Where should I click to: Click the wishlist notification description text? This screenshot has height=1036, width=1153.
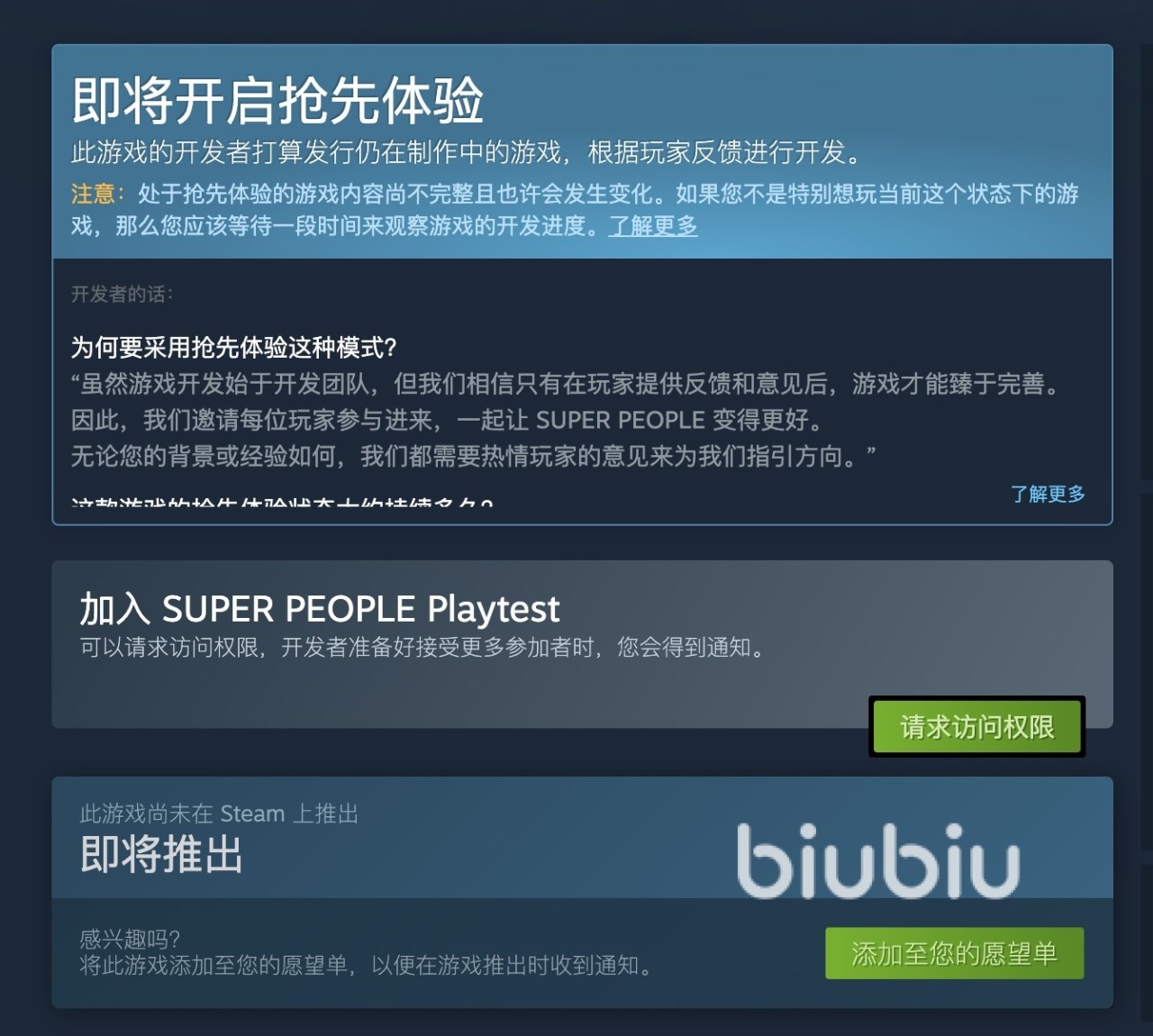point(365,966)
